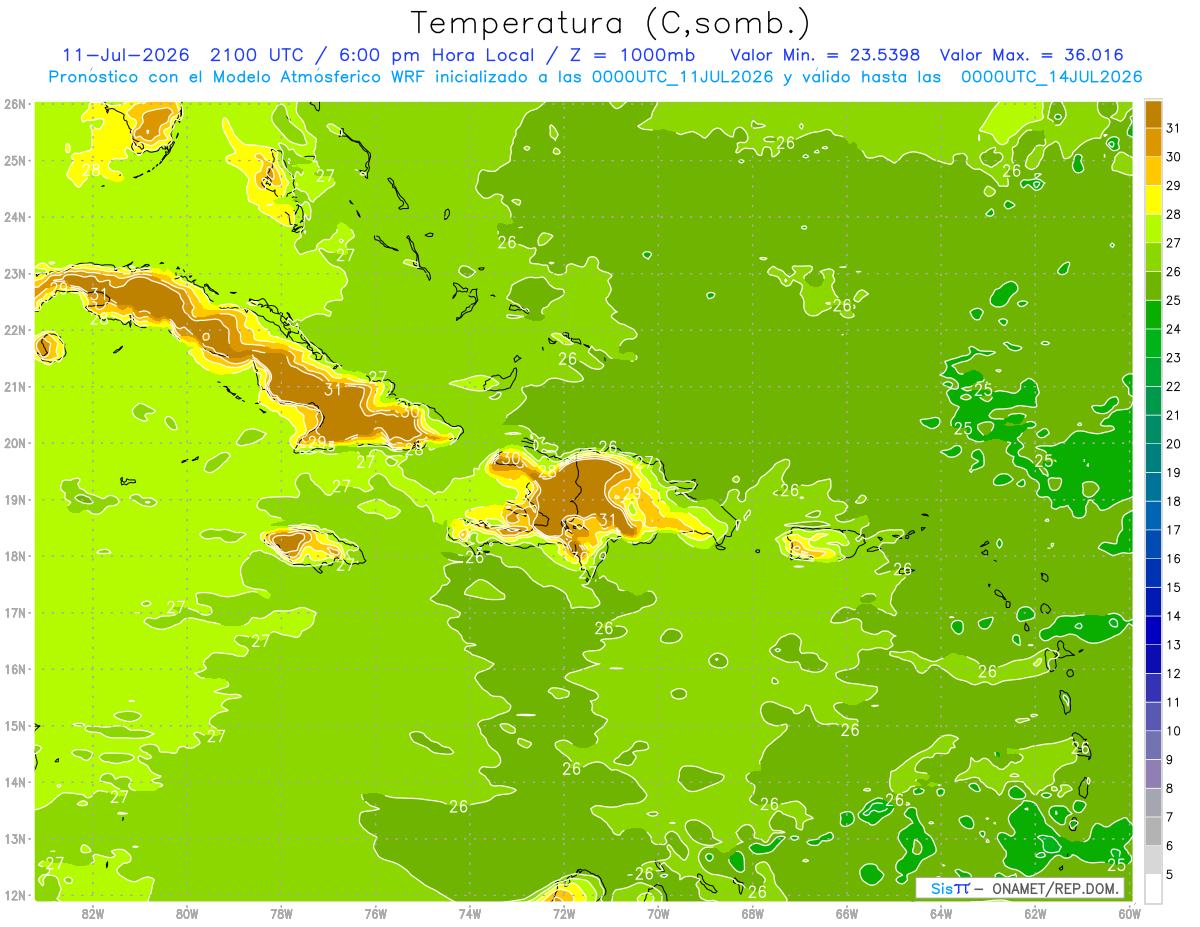Click the '18N' latitude axis label
This screenshot has width=1200, height=927.
(x=15, y=556)
